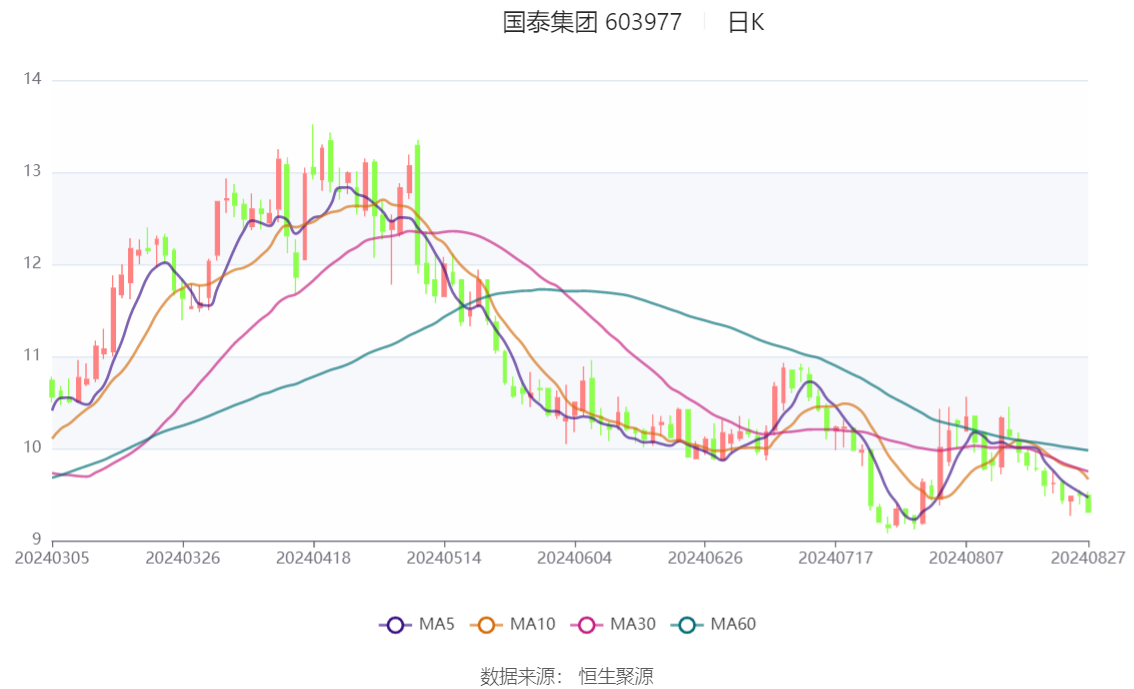Viewport: 1134px width, 689px height.
Task: Click the y-axis value 11
Action: 33,355
